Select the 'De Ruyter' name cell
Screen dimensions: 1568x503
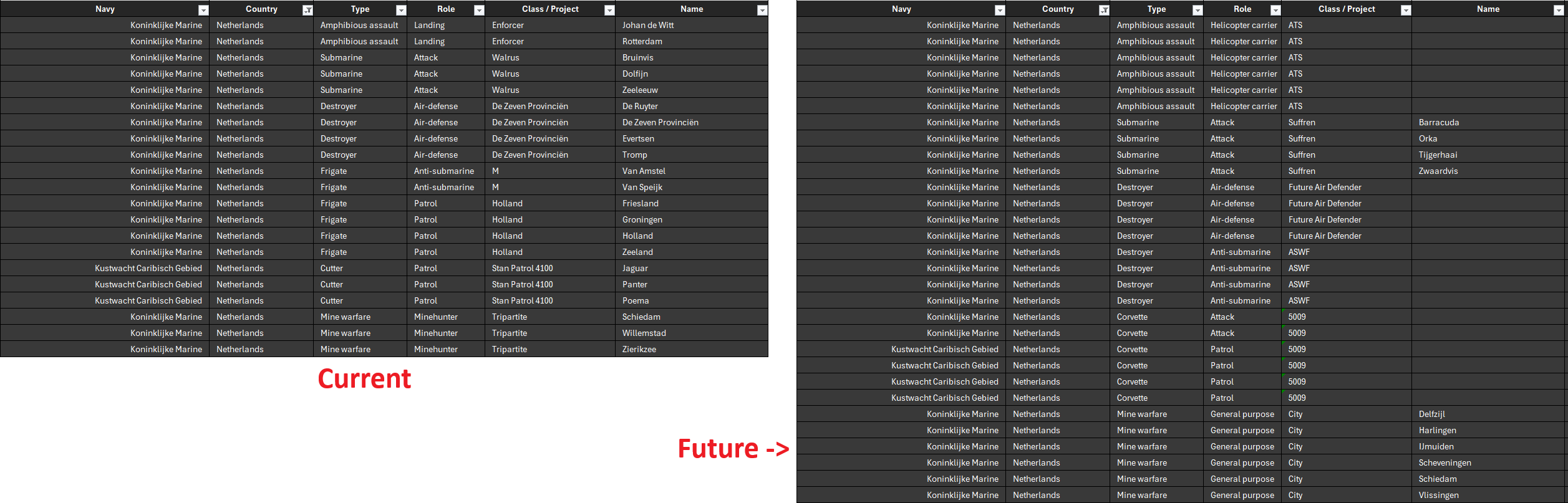coord(692,106)
